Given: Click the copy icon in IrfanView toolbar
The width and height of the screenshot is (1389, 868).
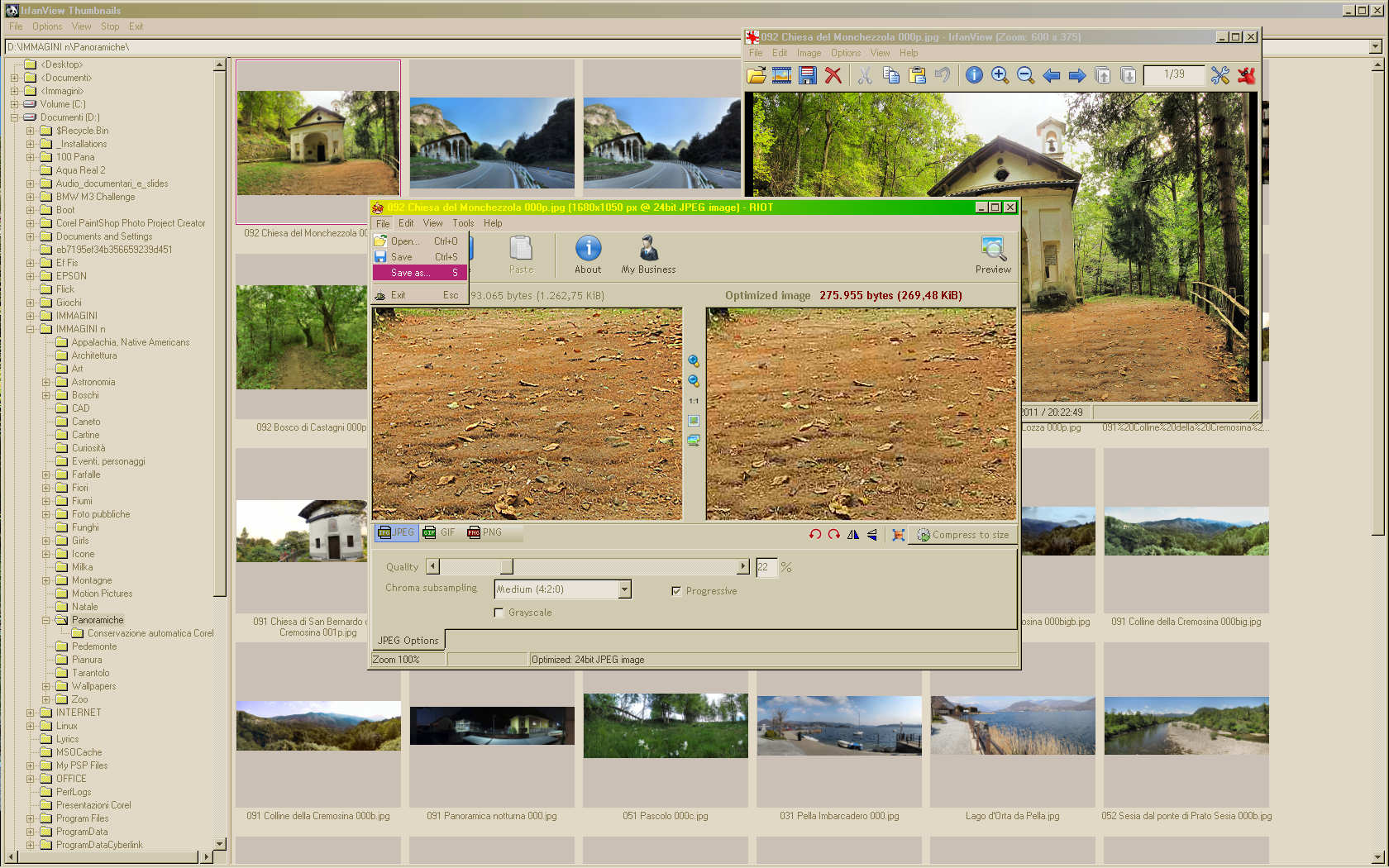Looking at the screenshot, I should [x=890, y=75].
